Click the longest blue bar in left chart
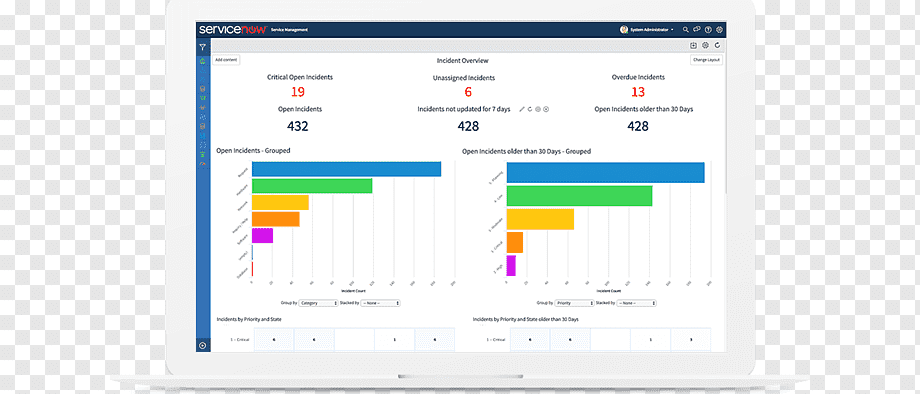 pos(346,169)
